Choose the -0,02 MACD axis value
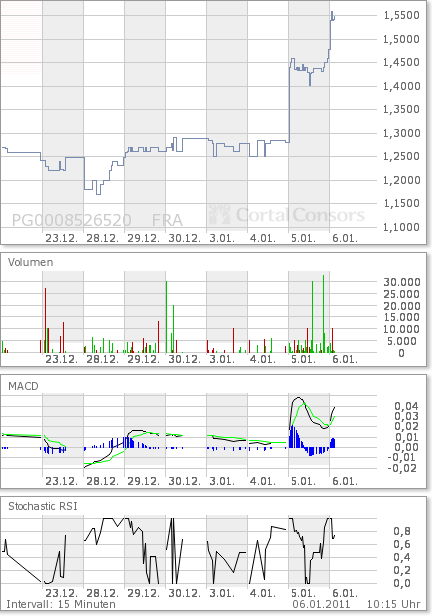The image size is (432, 616). point(402,468)
